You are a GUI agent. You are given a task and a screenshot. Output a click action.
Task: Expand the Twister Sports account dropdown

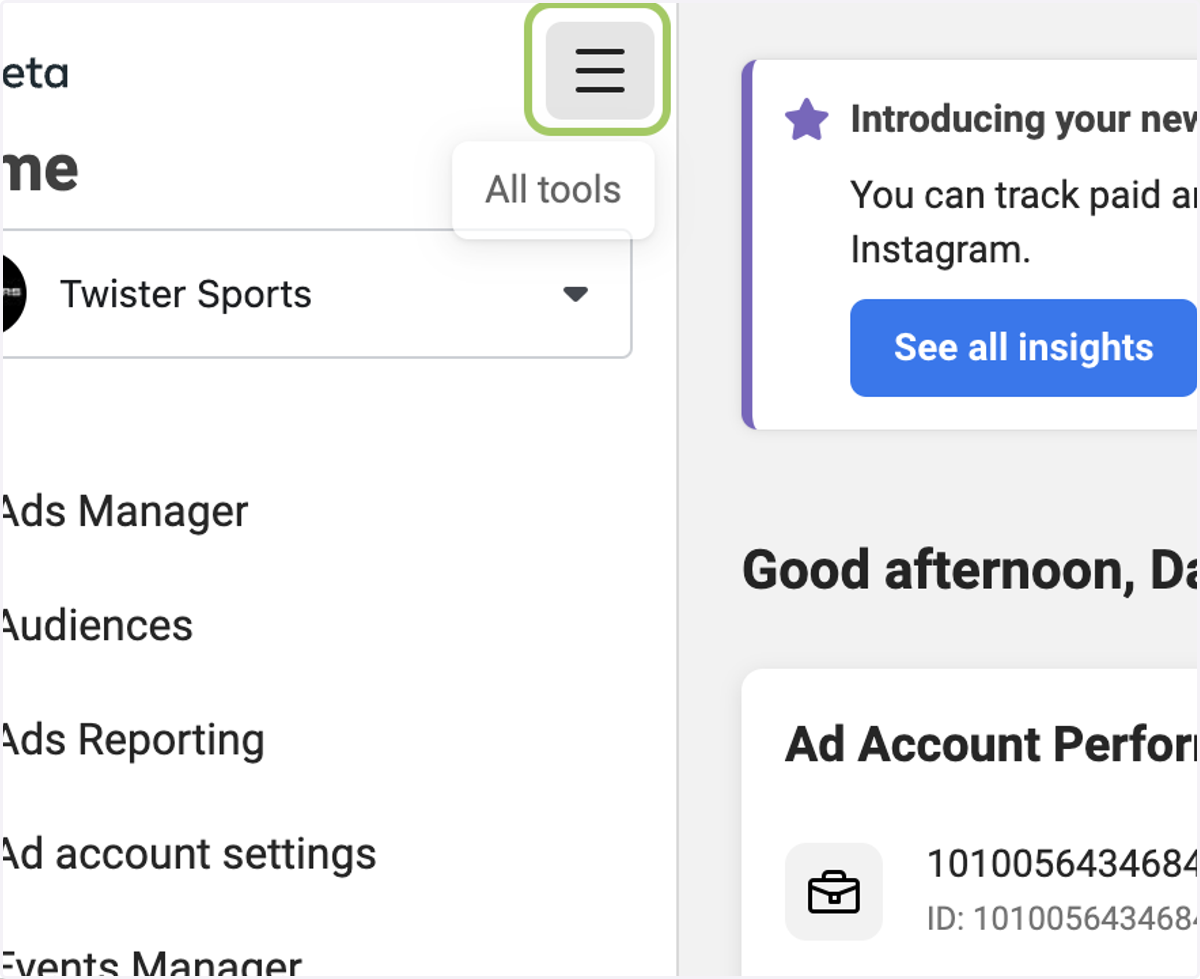coord(316,294)
